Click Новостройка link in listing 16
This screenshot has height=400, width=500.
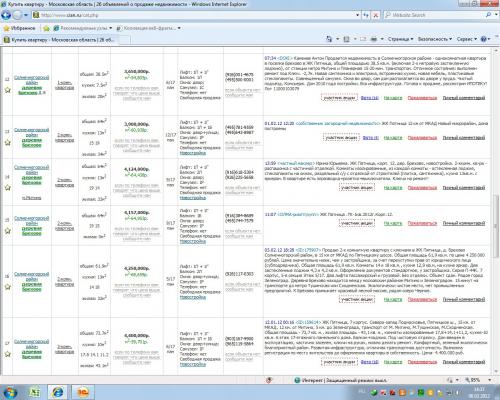[x=193, y=297]
